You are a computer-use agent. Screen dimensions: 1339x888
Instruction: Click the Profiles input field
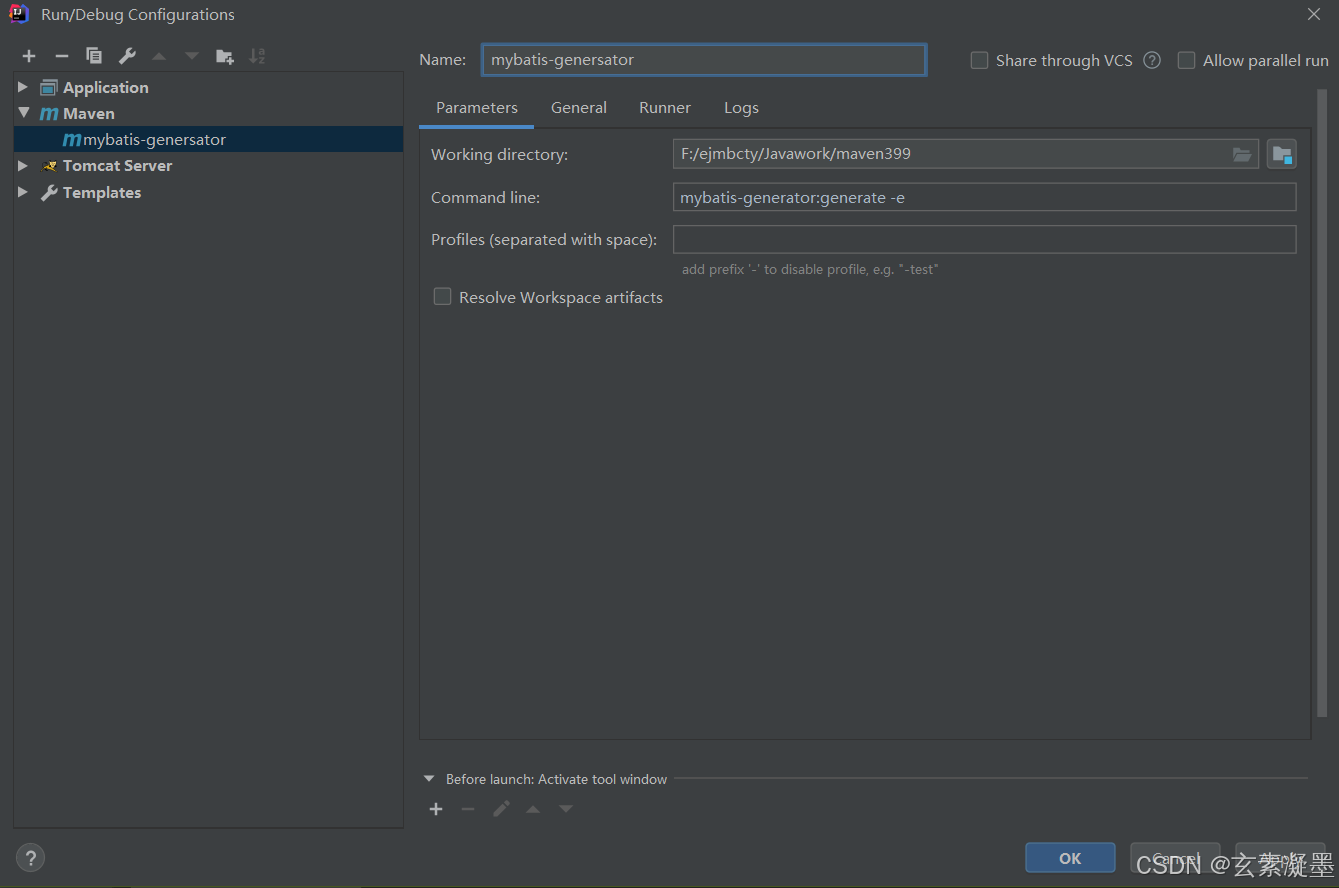(x=985, y=240)
